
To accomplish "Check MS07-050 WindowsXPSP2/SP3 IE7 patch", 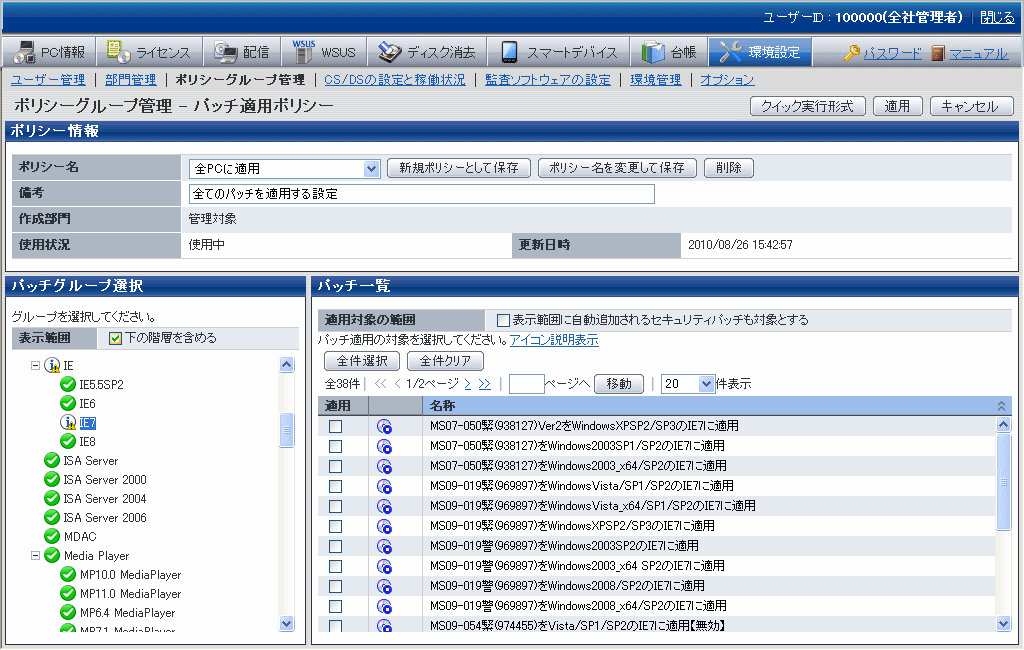I will point(336,426).
